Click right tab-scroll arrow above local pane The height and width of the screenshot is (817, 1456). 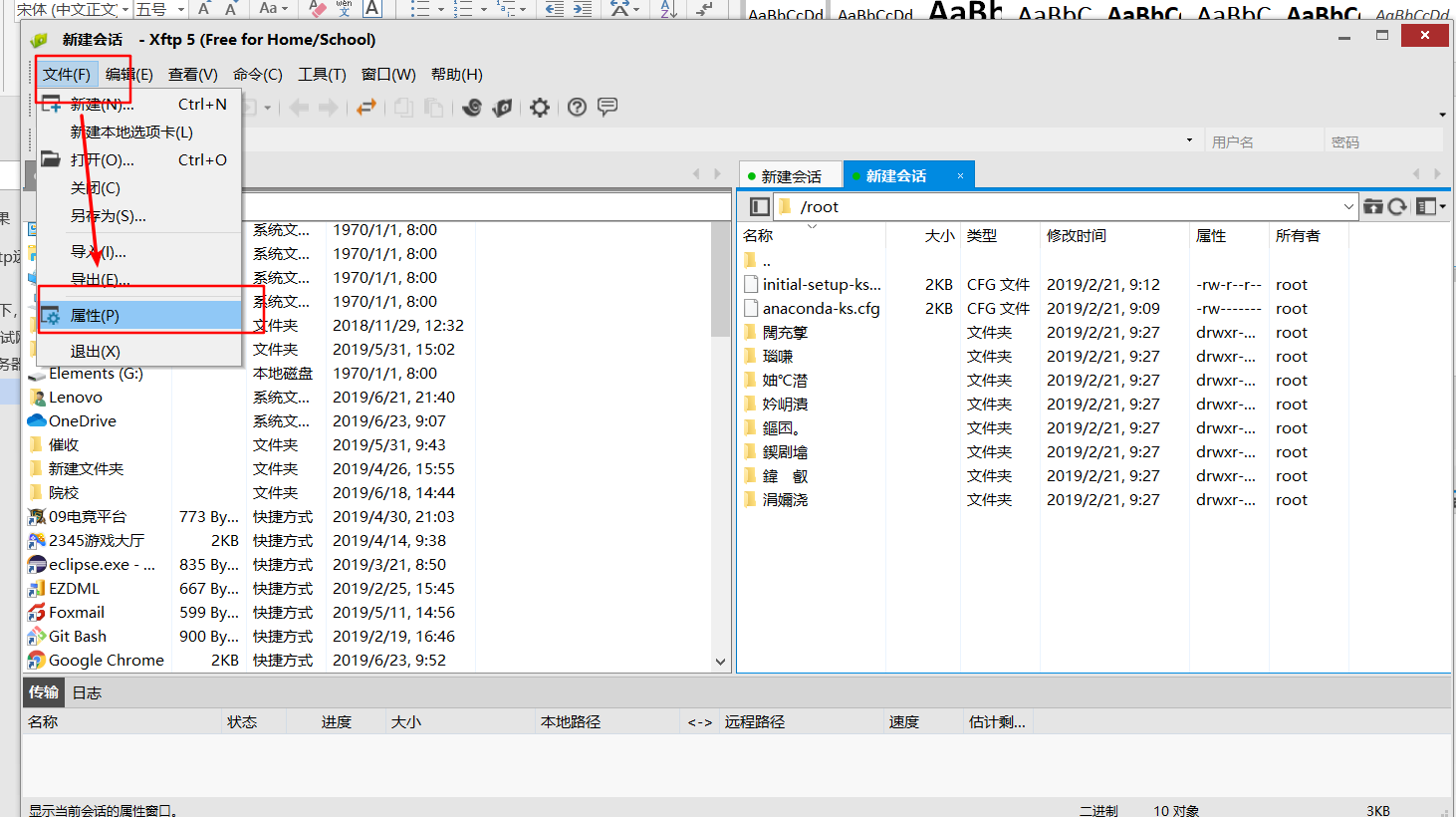pyautogui.click(x=717, y=173)
